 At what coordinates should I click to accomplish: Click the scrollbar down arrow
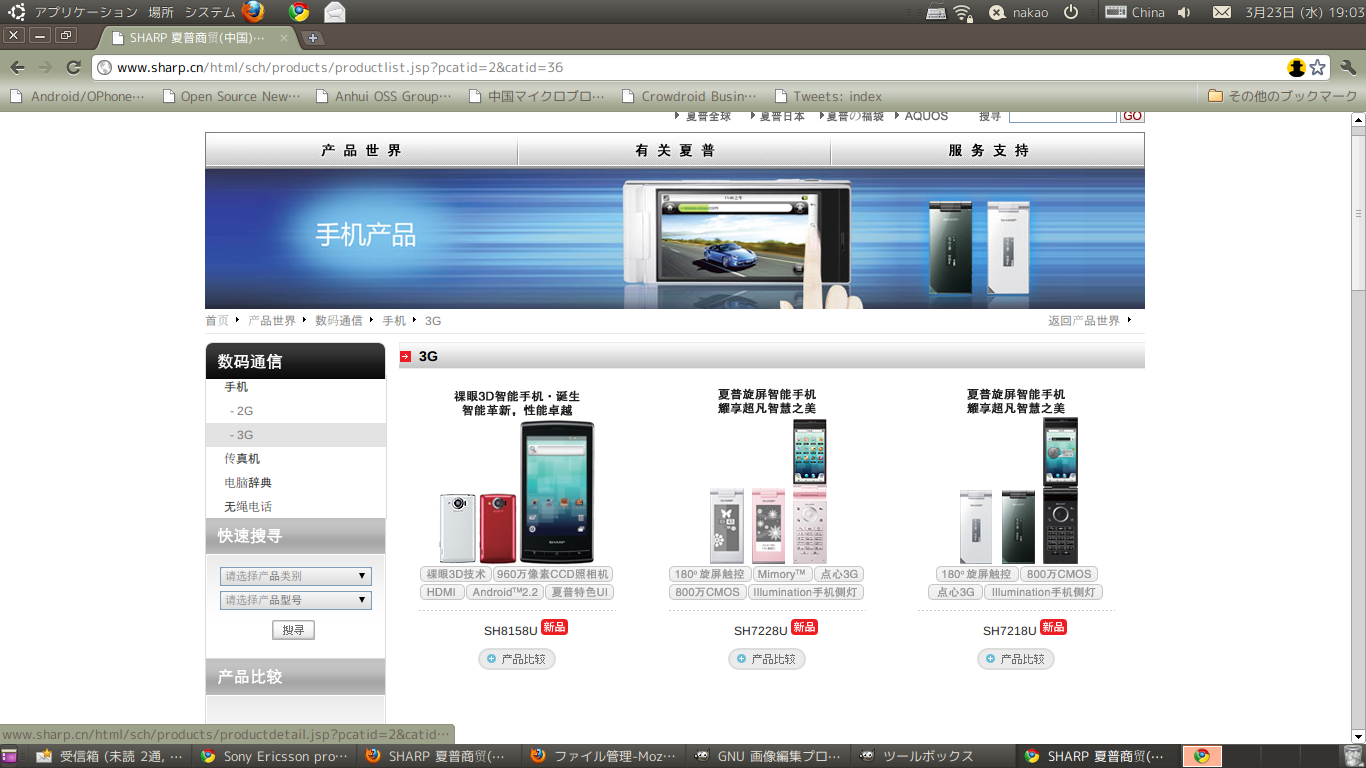[x=1358, y=737]
